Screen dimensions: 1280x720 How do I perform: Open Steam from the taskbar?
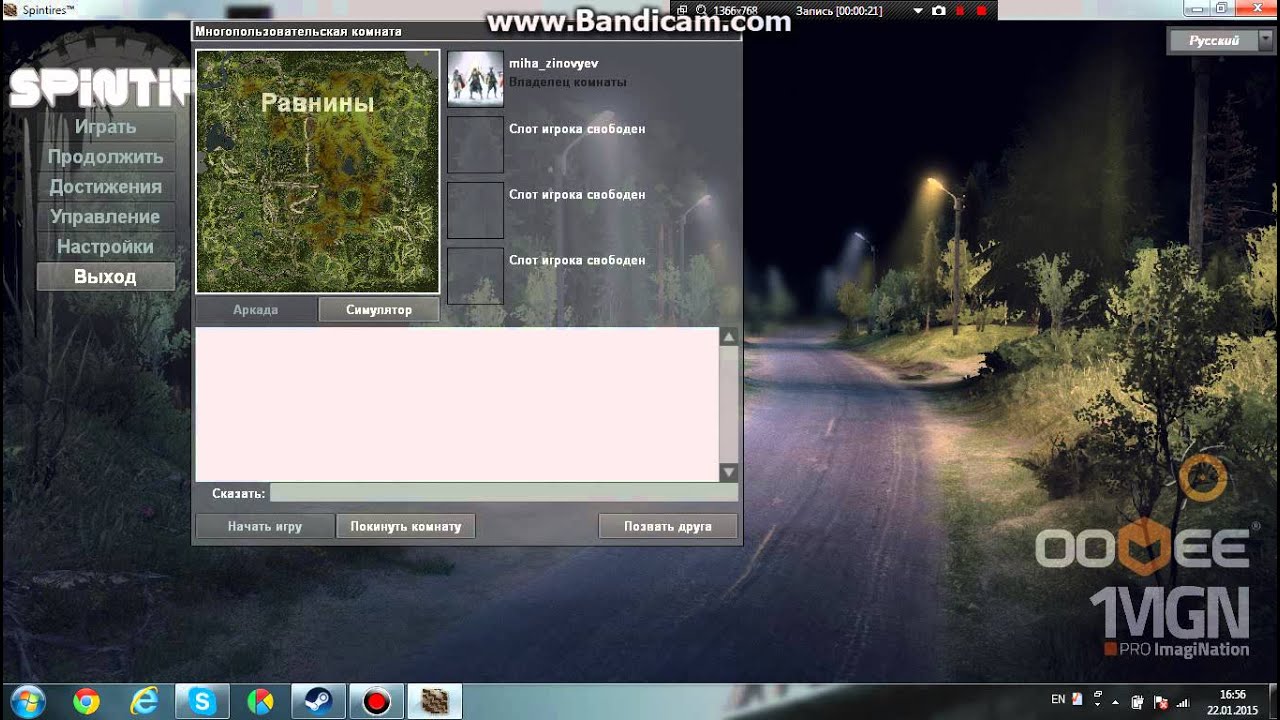coord(319,702)
